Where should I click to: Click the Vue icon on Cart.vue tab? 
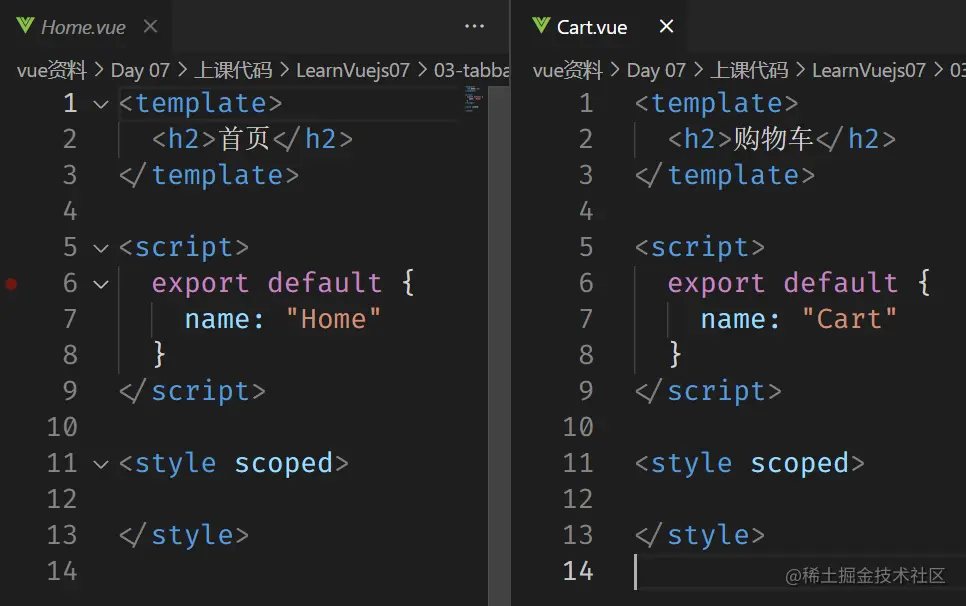(x=541, y=27)
